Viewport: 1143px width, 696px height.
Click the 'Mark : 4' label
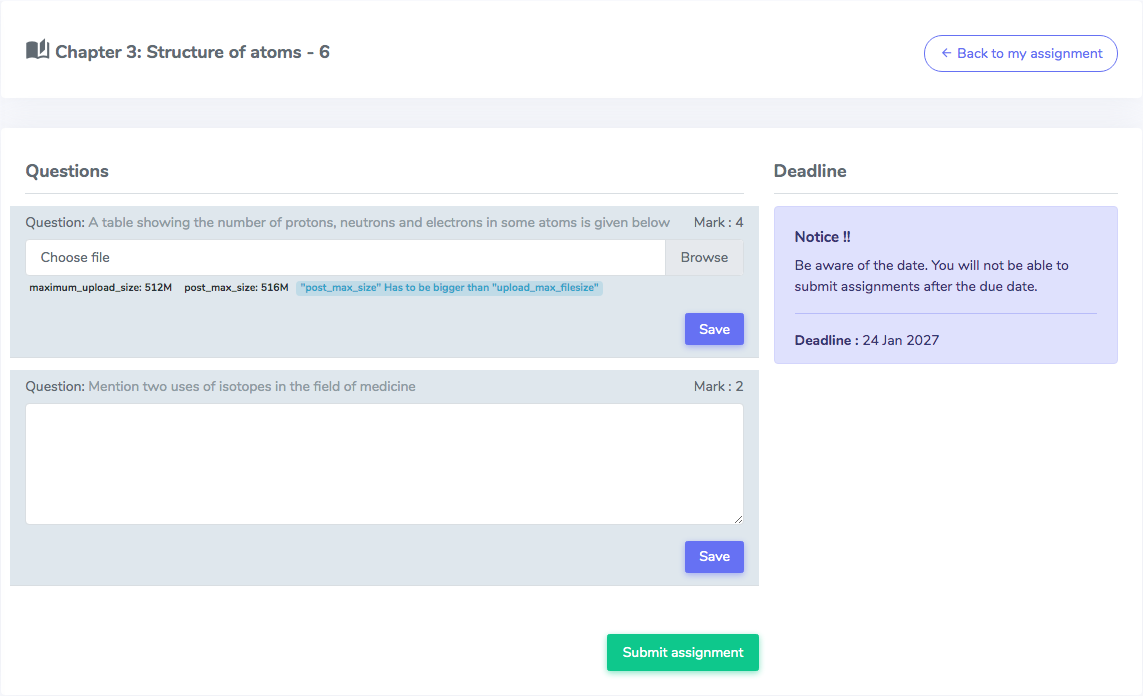718,222
